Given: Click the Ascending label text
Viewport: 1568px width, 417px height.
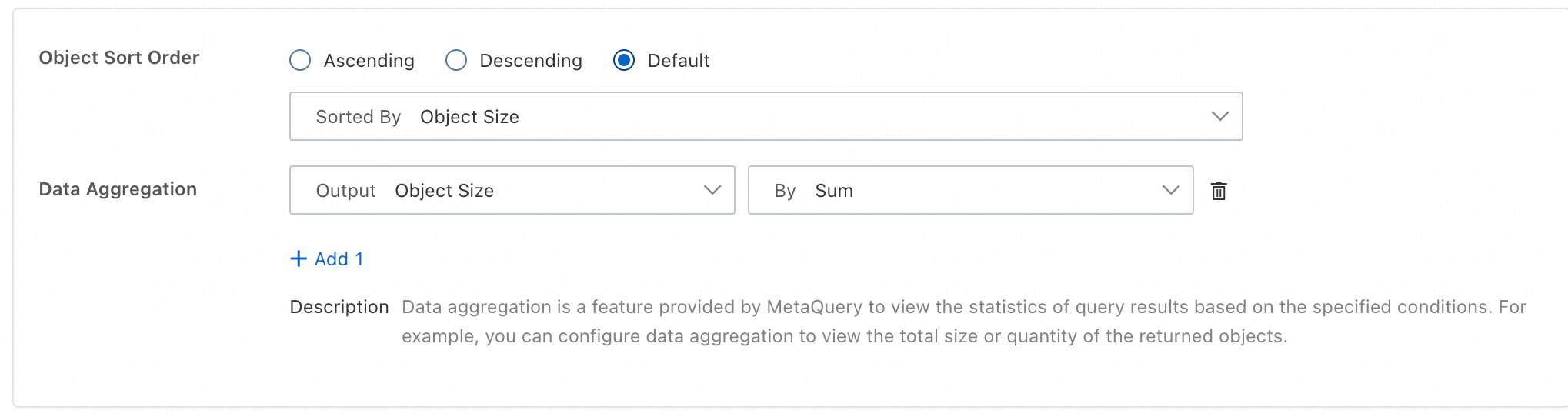Looking at the screenshot, I should click(x=369, y=61).
